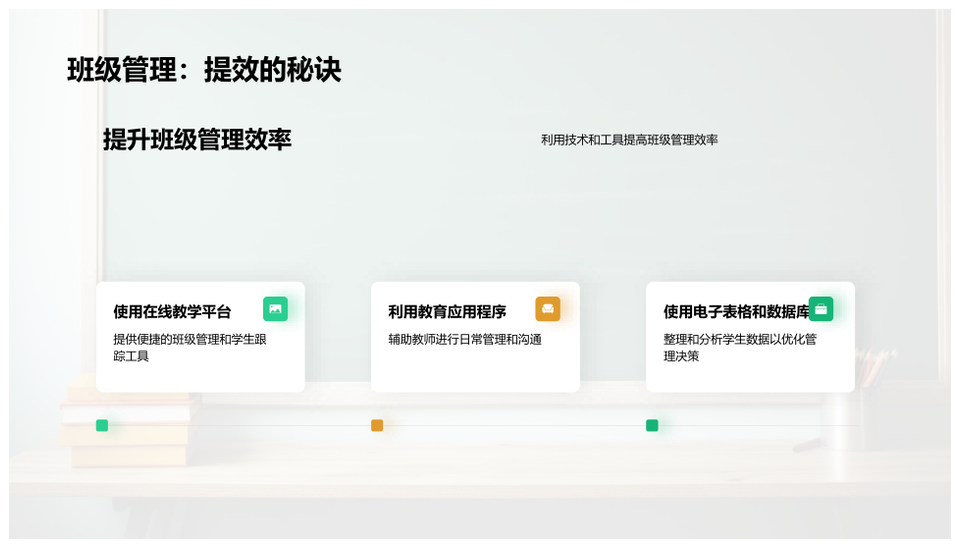
Task: Click the description 提供便捷的班级管理和学生跟踪工具
Action: (x=190, y=347)
